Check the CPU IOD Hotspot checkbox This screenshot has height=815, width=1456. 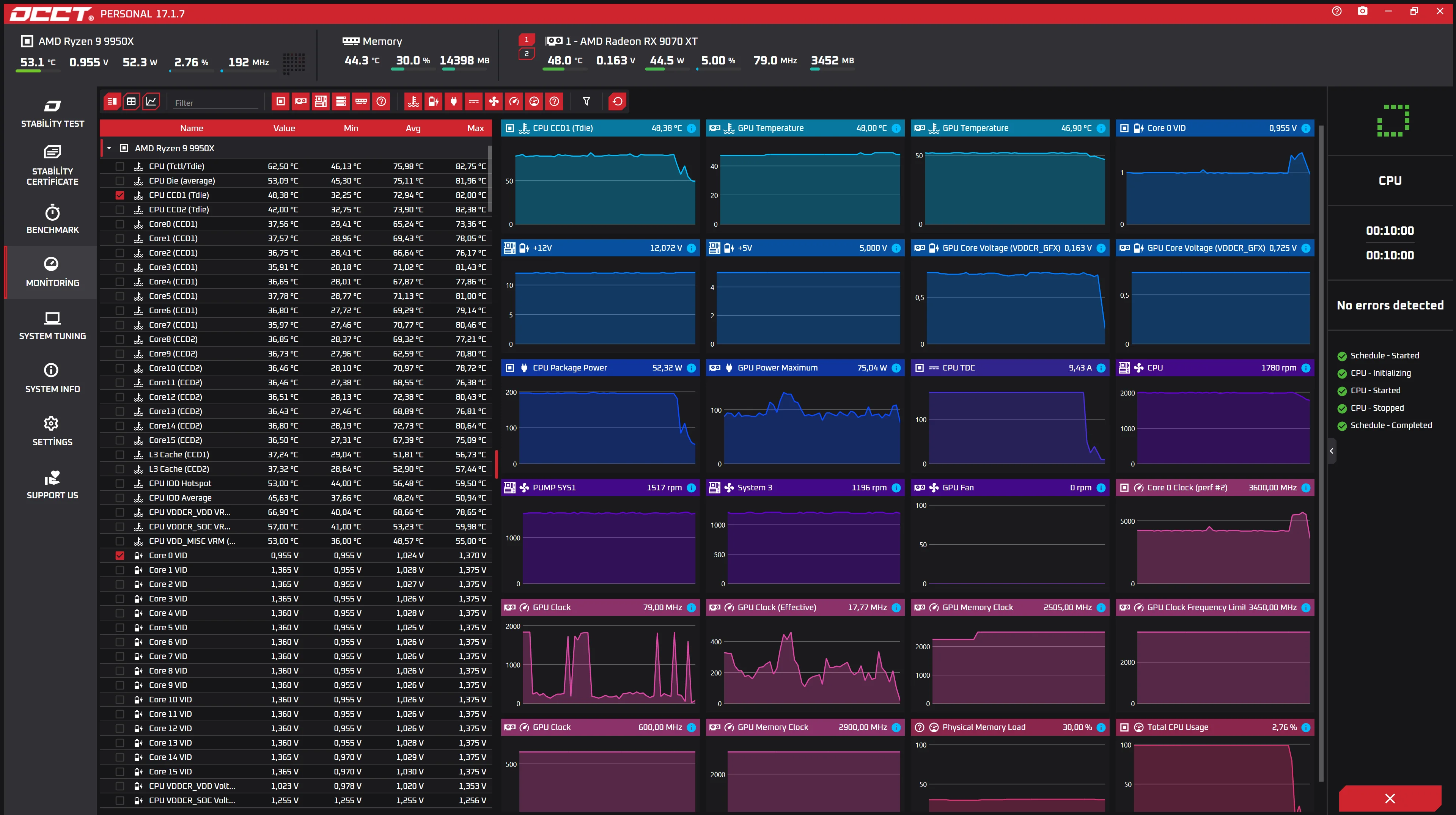coord(120,484)
